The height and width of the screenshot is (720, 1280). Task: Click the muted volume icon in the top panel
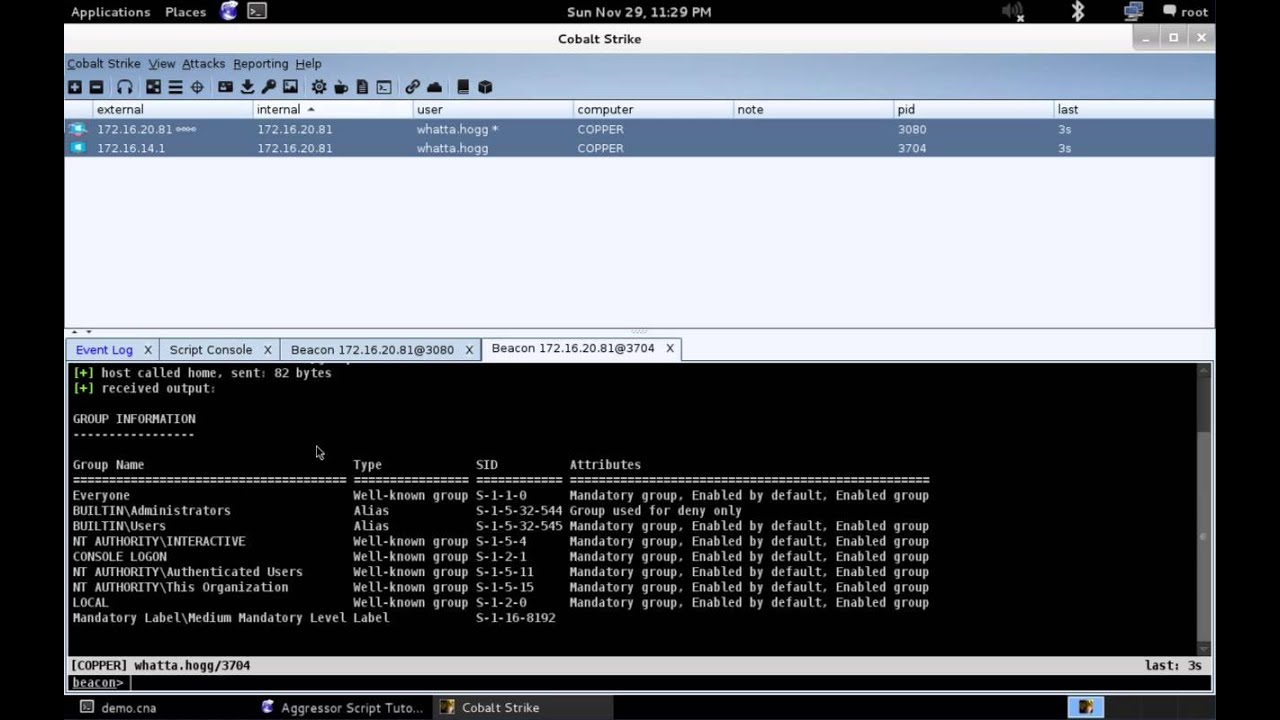(1013, 12)
